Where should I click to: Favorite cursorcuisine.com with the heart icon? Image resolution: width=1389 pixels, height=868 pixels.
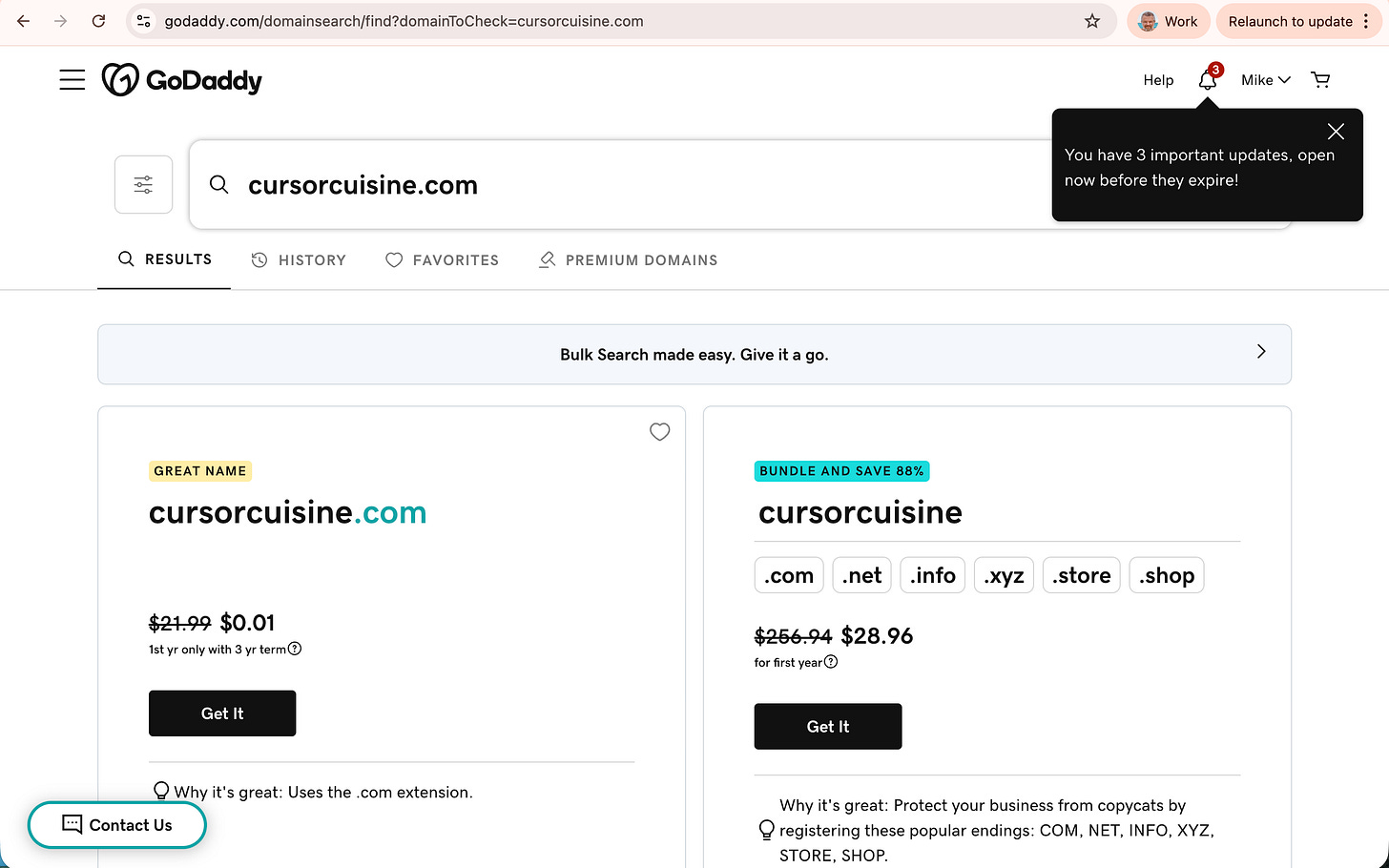pos(659,431)
